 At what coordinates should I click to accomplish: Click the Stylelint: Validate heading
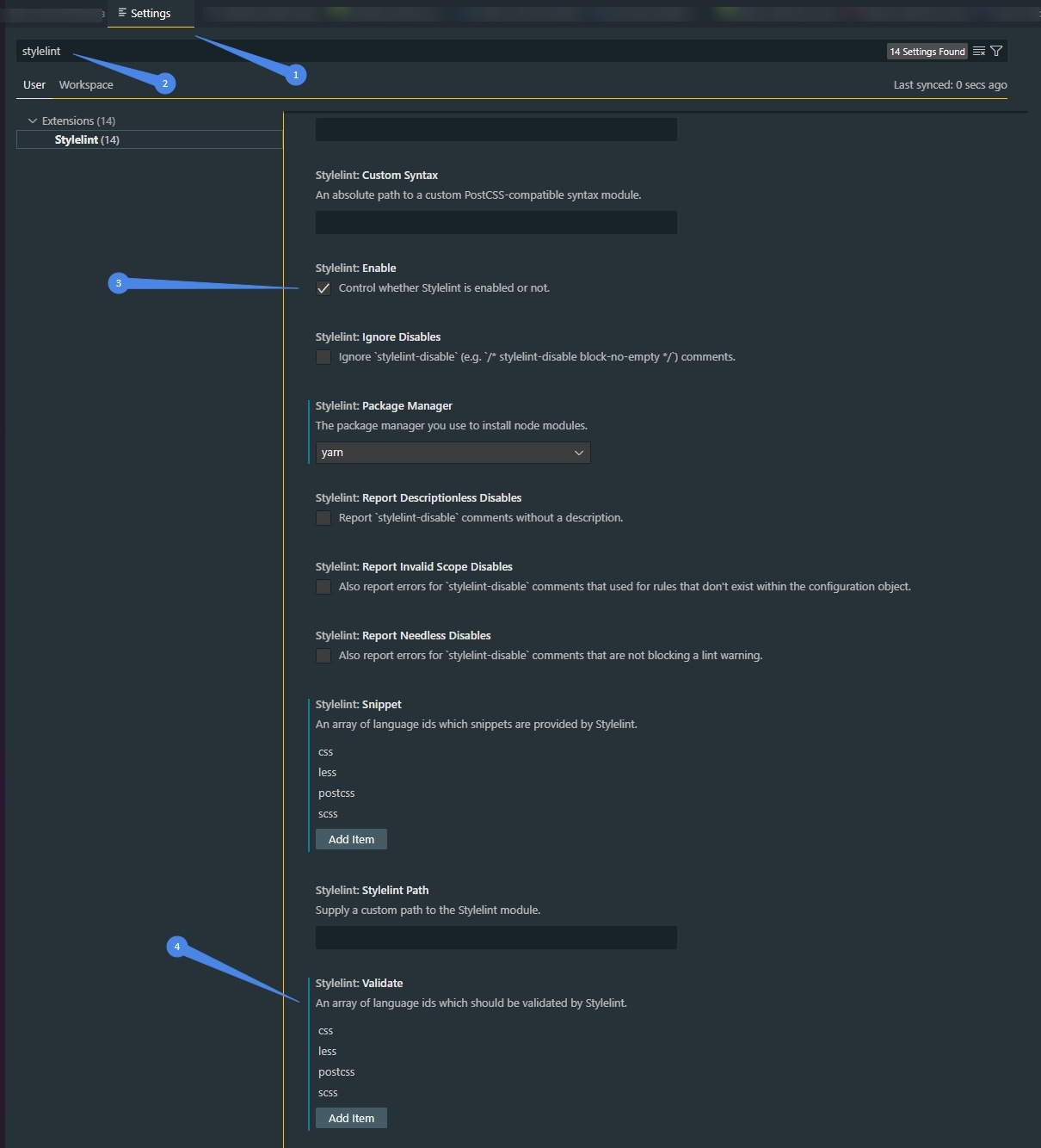click(x=359, y=983)
